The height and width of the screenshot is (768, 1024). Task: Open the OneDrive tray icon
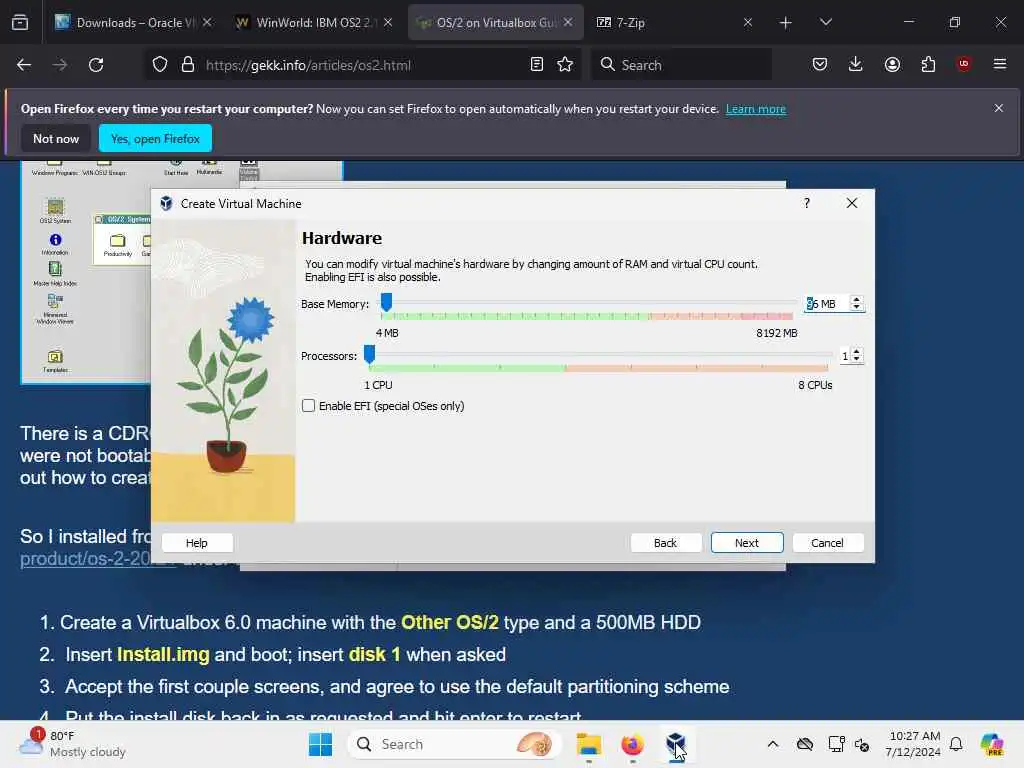805,744
